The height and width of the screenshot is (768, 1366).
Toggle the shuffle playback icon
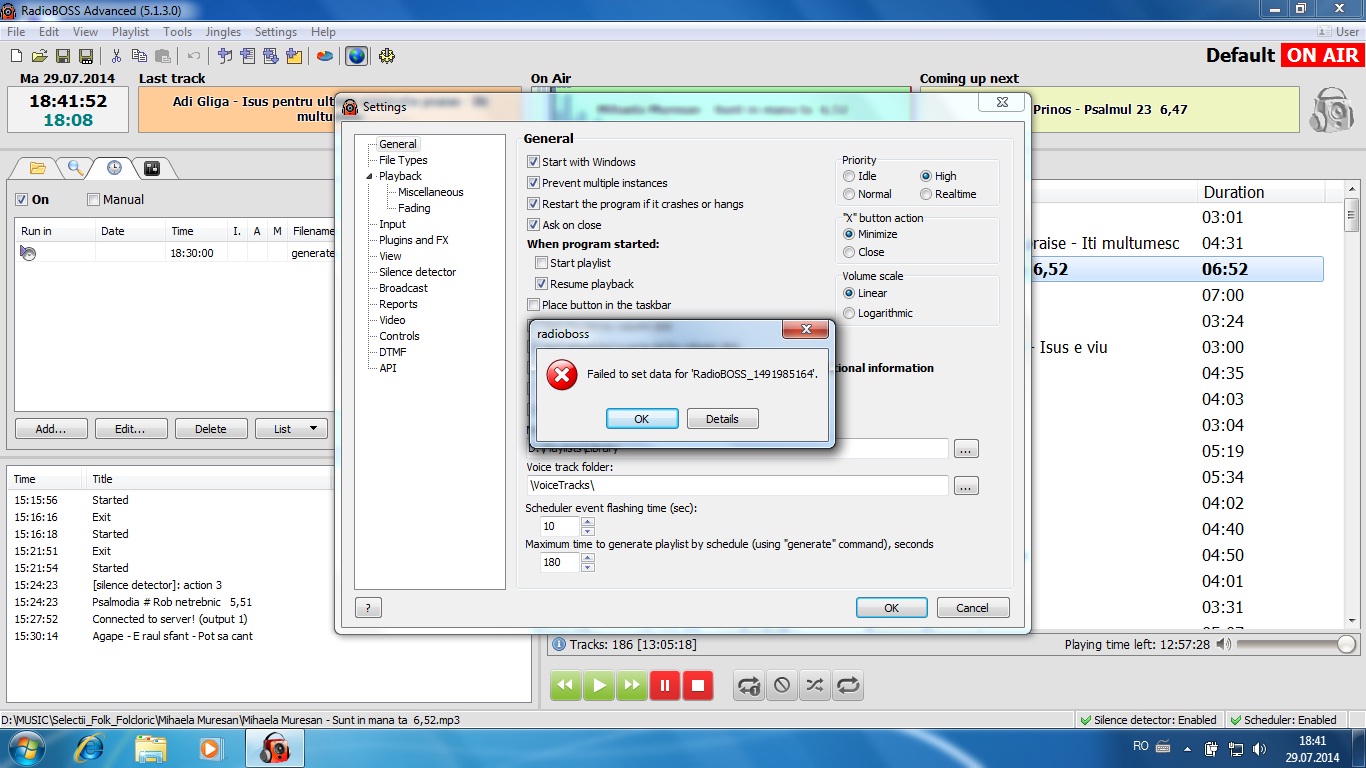click(x=815, y=685)
